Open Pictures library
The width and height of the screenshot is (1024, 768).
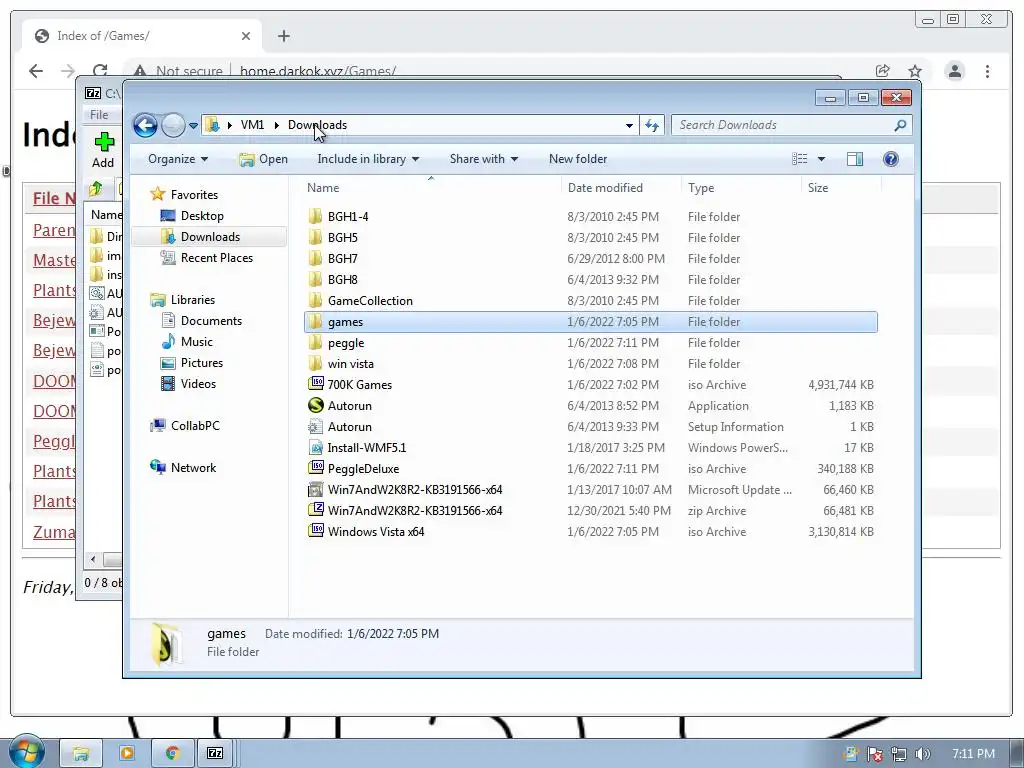pyautogui.click(x=193, y=362)
